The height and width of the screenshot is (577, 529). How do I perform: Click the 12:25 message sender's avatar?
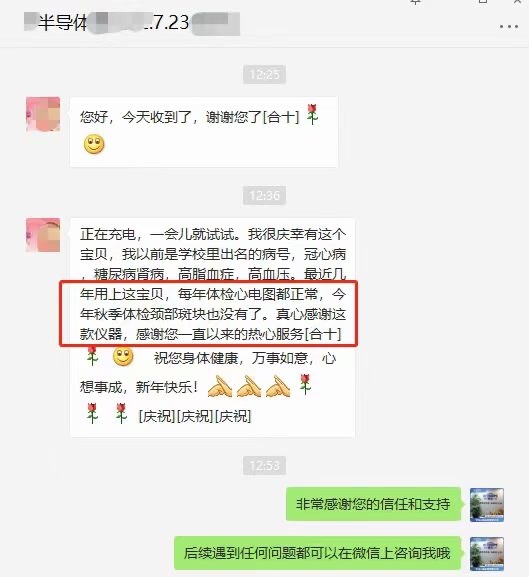click(x=43, y=114)
